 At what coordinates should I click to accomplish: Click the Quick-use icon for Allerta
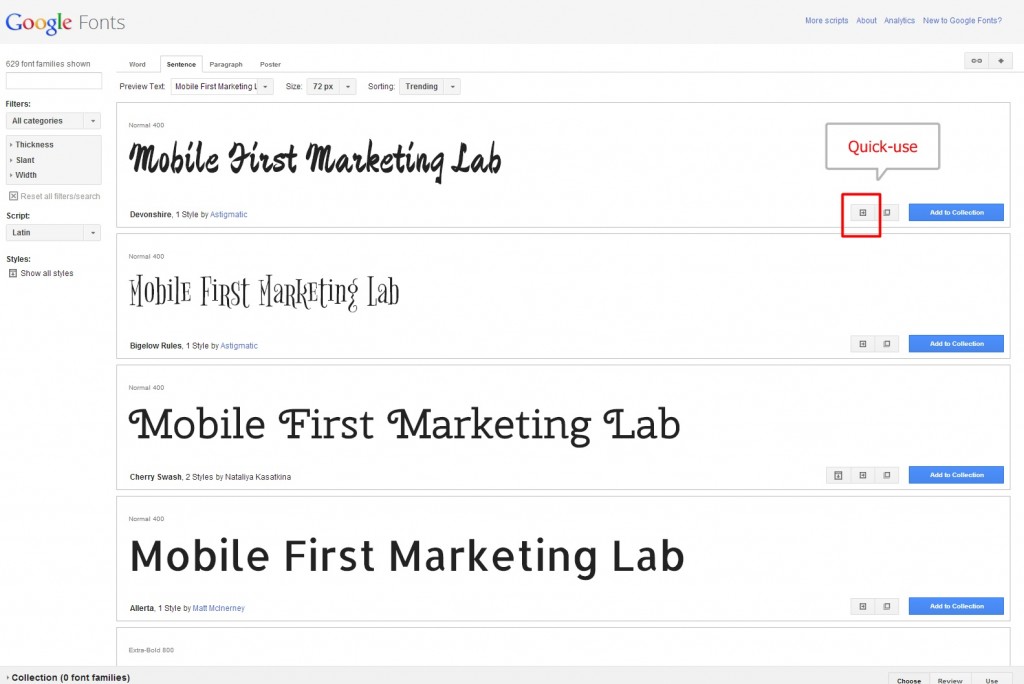click(862, 606)
